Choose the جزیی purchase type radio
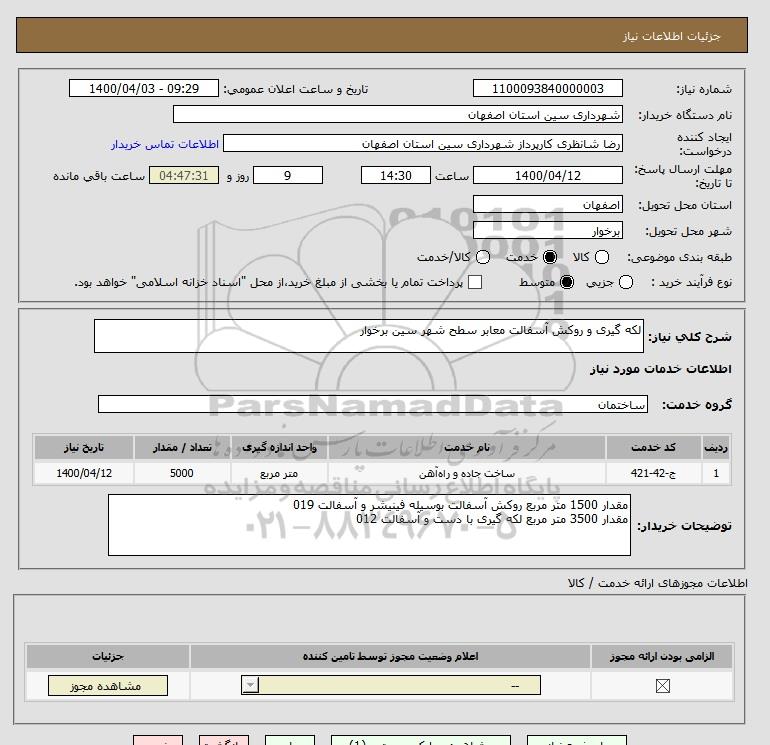Image resolution: width=770 pixels, height=745 pixels. 626,282
